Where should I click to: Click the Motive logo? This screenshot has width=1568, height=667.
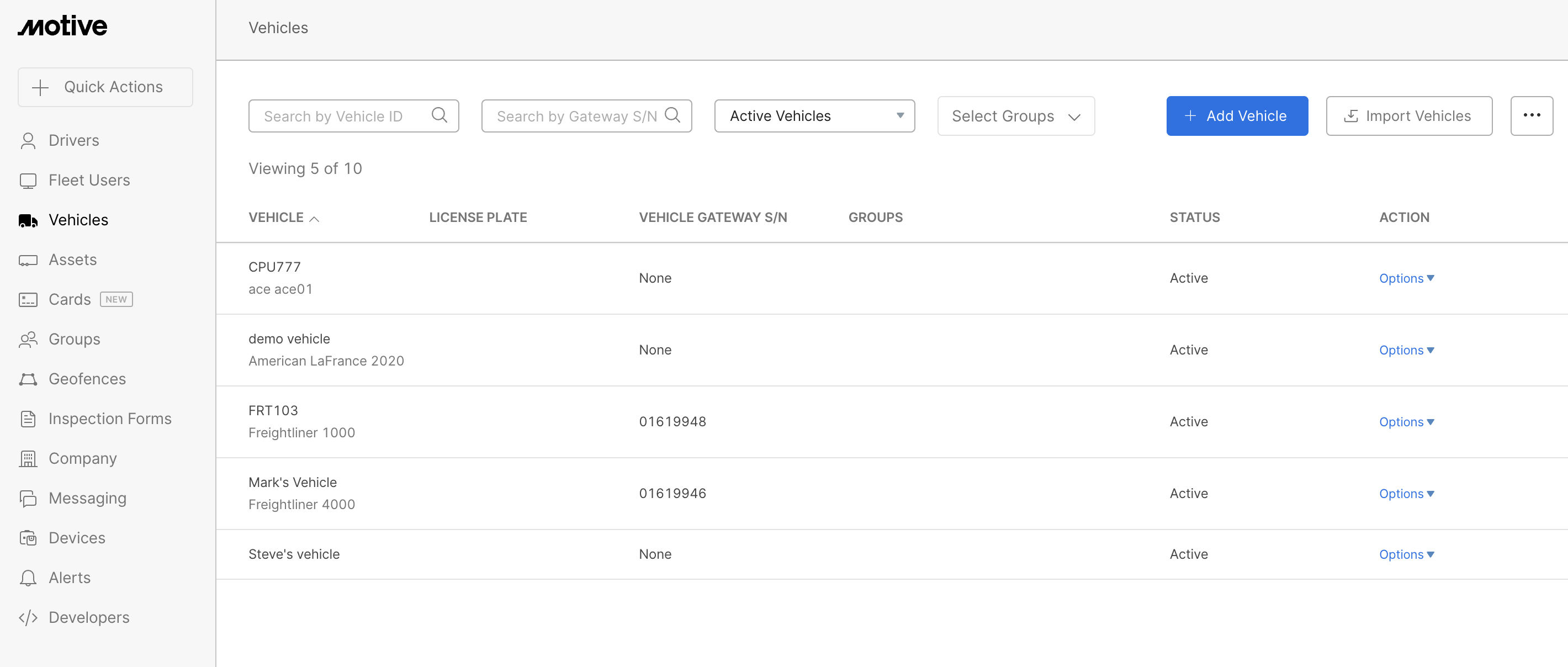tap(63, 26)
